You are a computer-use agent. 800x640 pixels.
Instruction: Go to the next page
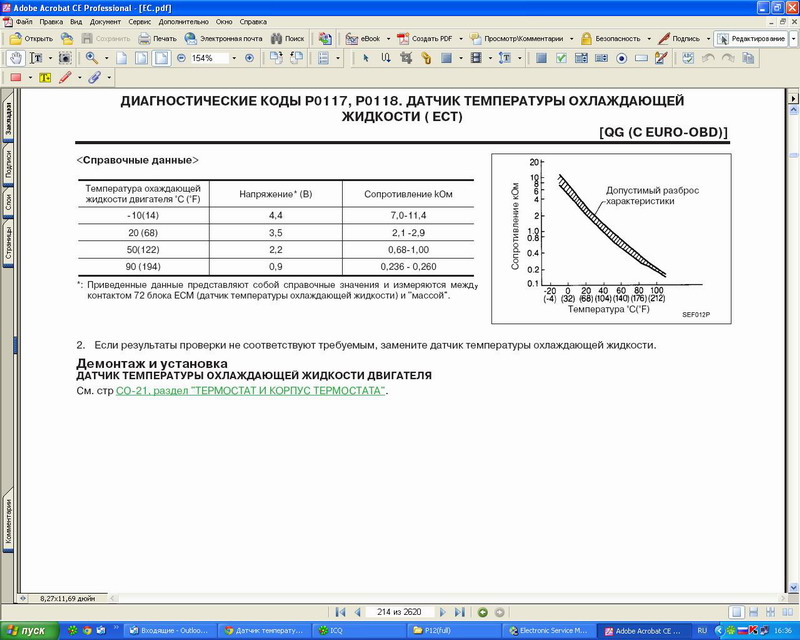pyautogui.click(x=442, y=612)
